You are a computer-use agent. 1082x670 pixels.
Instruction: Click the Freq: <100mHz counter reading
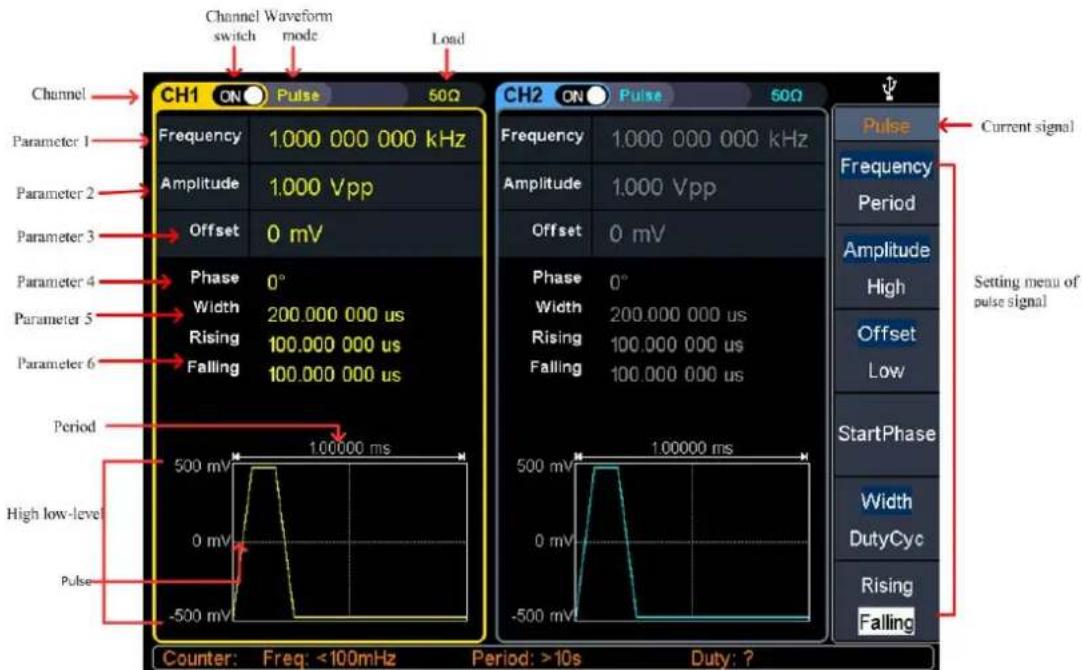(x=329, y=658)
